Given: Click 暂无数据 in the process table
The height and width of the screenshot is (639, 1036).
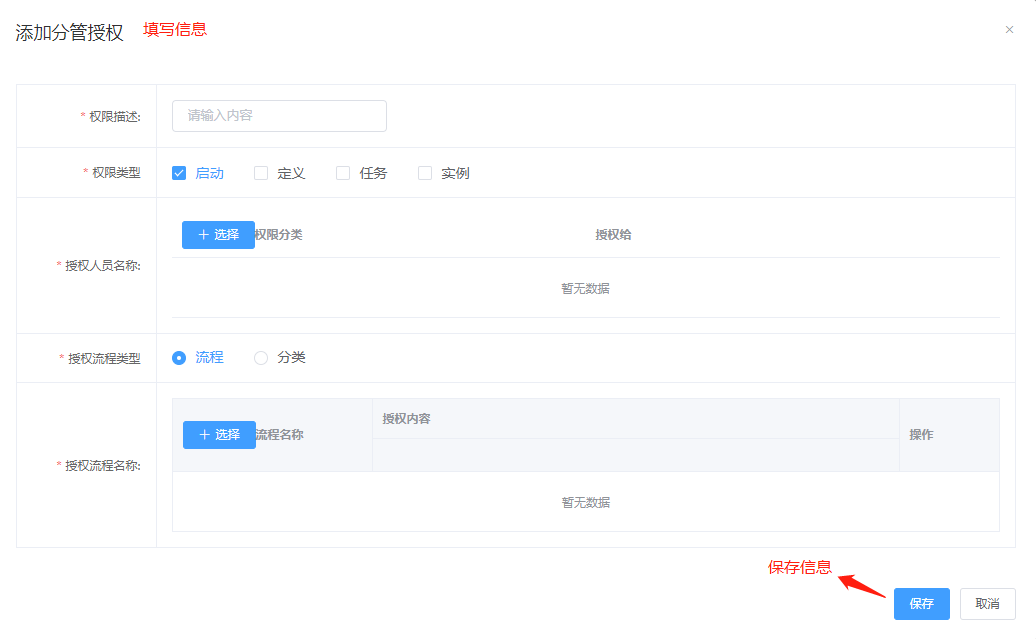Looking at the screenshot, I should click(585, 503).
